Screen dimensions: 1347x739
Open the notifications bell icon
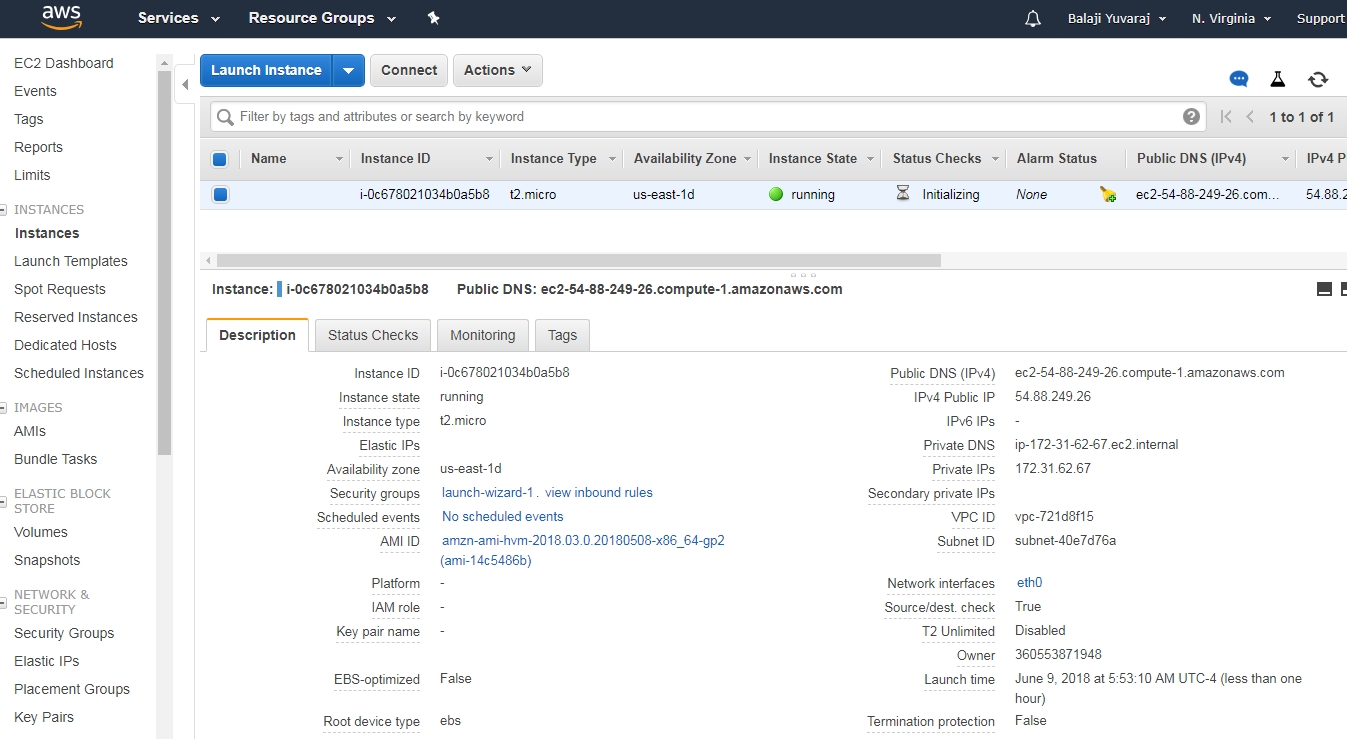pos(1033,19)
